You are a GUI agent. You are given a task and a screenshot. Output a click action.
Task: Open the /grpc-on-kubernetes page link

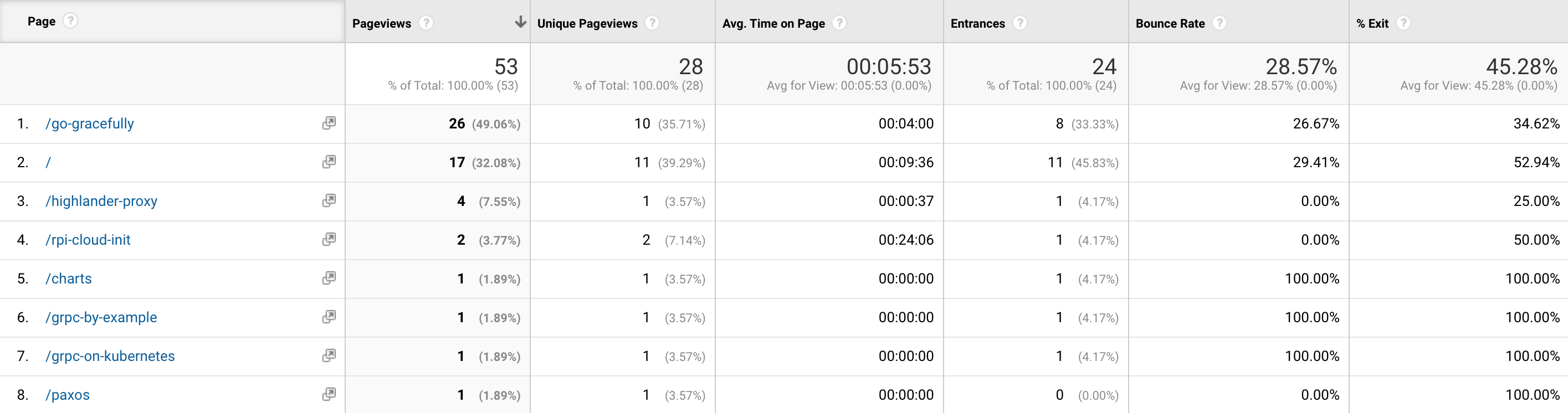click(110, 356)
